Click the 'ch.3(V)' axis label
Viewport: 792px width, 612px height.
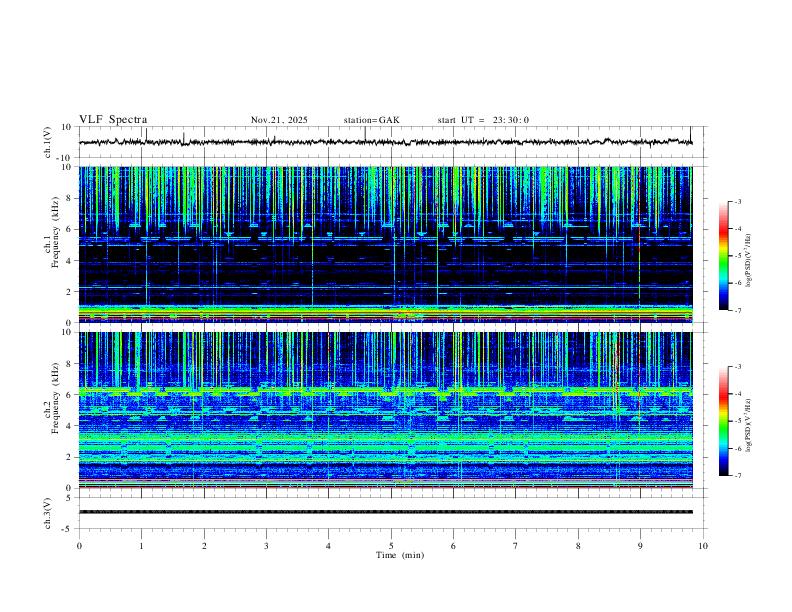[x=48, y=513]
